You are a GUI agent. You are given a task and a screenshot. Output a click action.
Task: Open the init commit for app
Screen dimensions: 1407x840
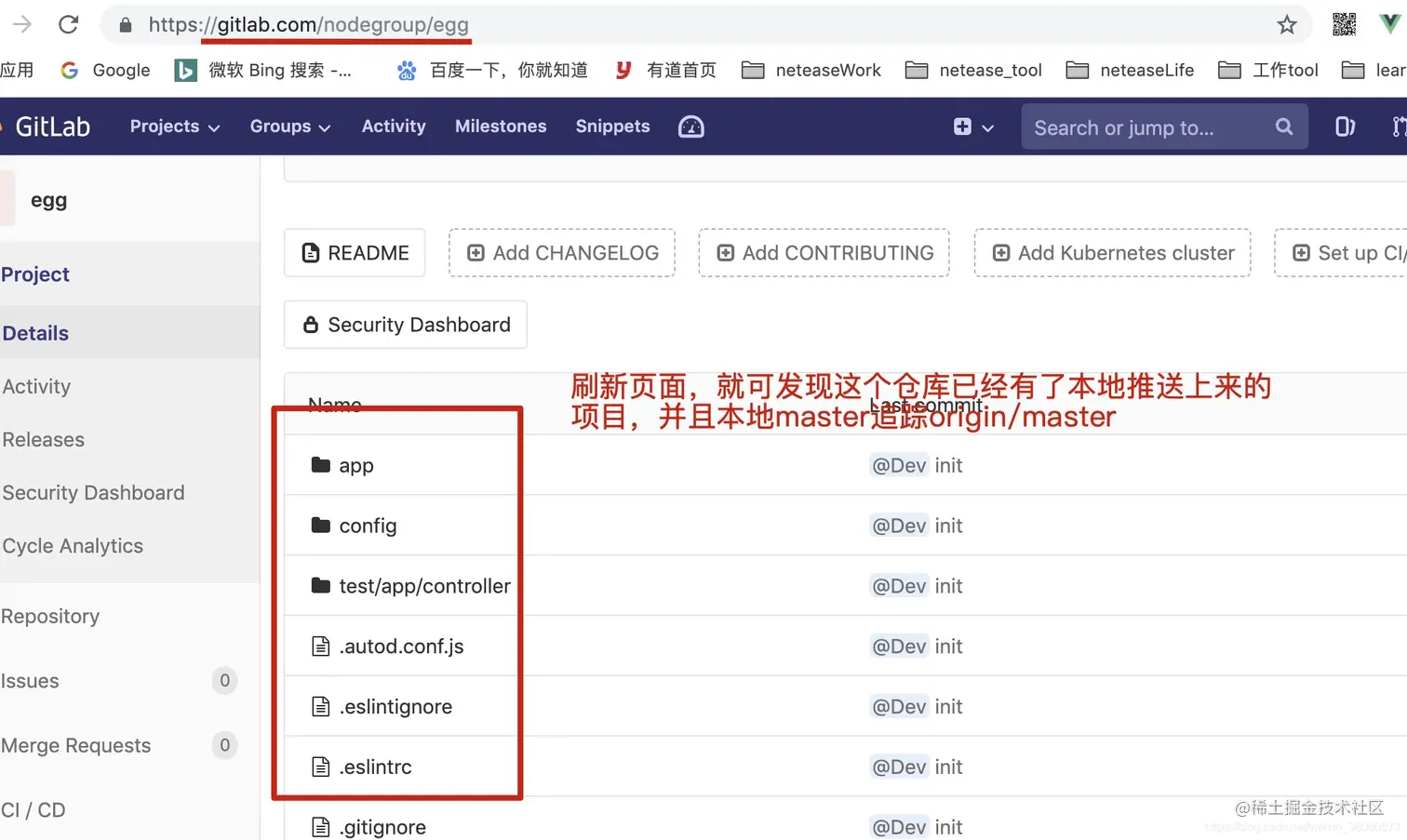(x=948, y=465)
